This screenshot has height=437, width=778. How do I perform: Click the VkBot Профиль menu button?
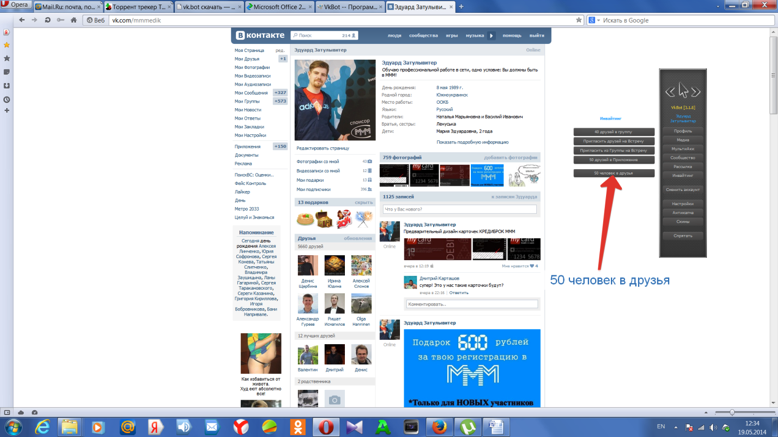click(683, 131)
